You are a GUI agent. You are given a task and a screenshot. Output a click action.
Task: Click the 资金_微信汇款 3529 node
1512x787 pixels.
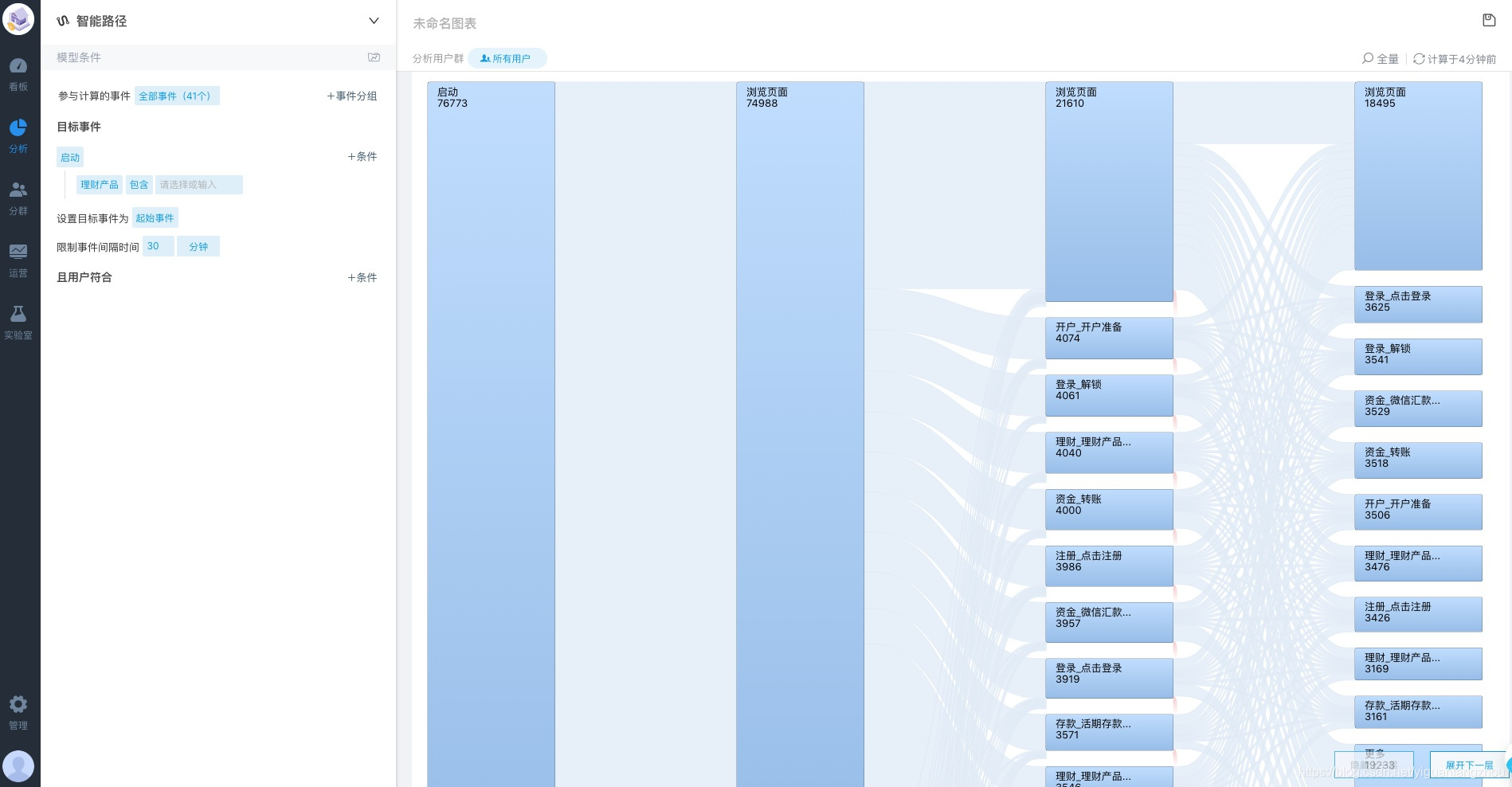coord(1418,409)
